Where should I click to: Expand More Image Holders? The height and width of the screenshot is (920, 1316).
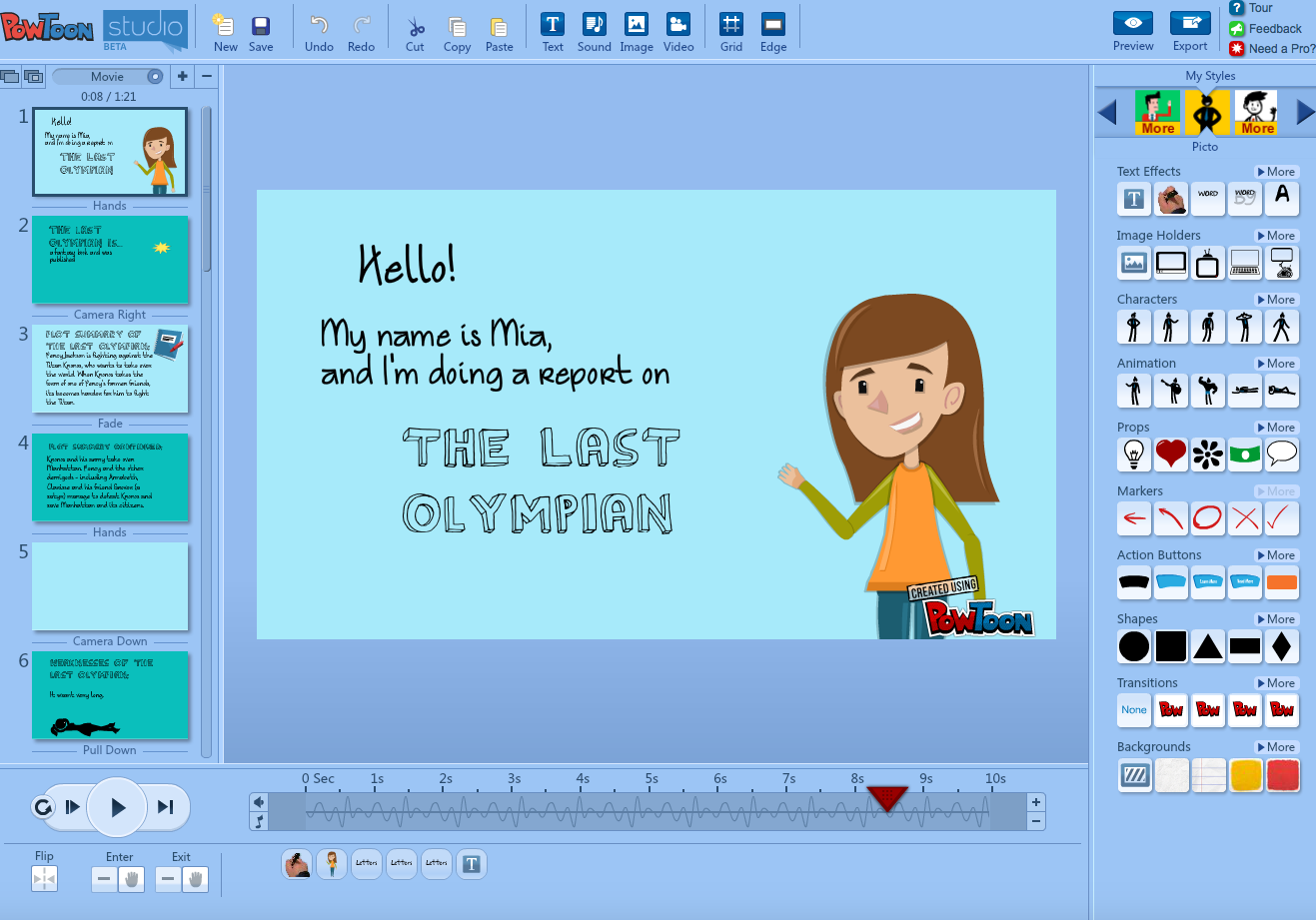(x=1276, y=236)
